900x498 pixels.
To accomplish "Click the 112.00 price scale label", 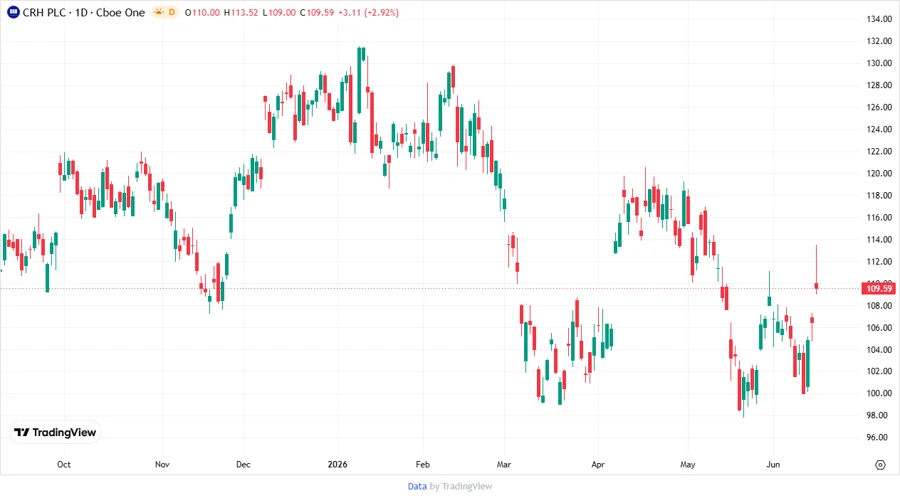I will pyautogui.click(x=879, y=262).
